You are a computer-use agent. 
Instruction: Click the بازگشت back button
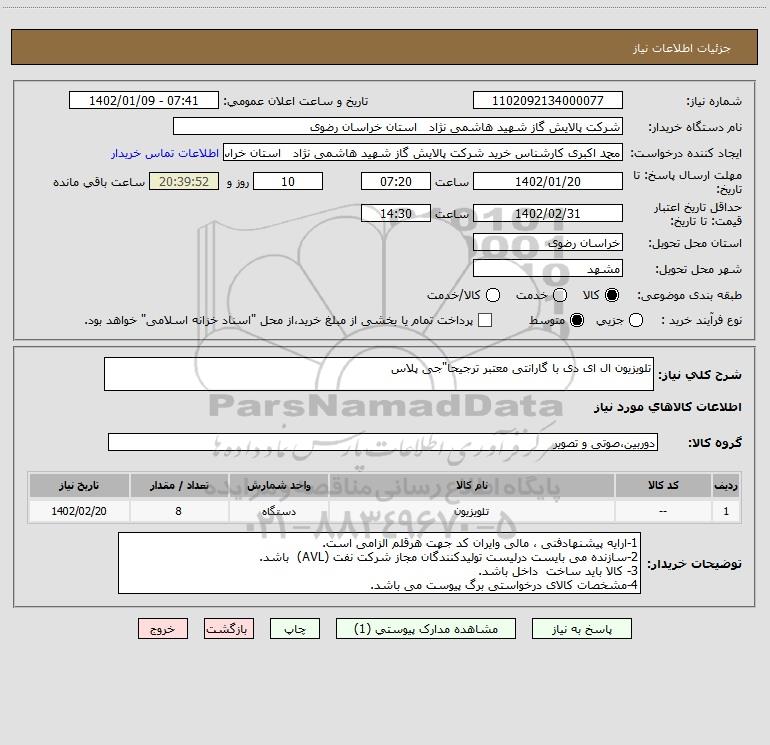pos(229,629)
